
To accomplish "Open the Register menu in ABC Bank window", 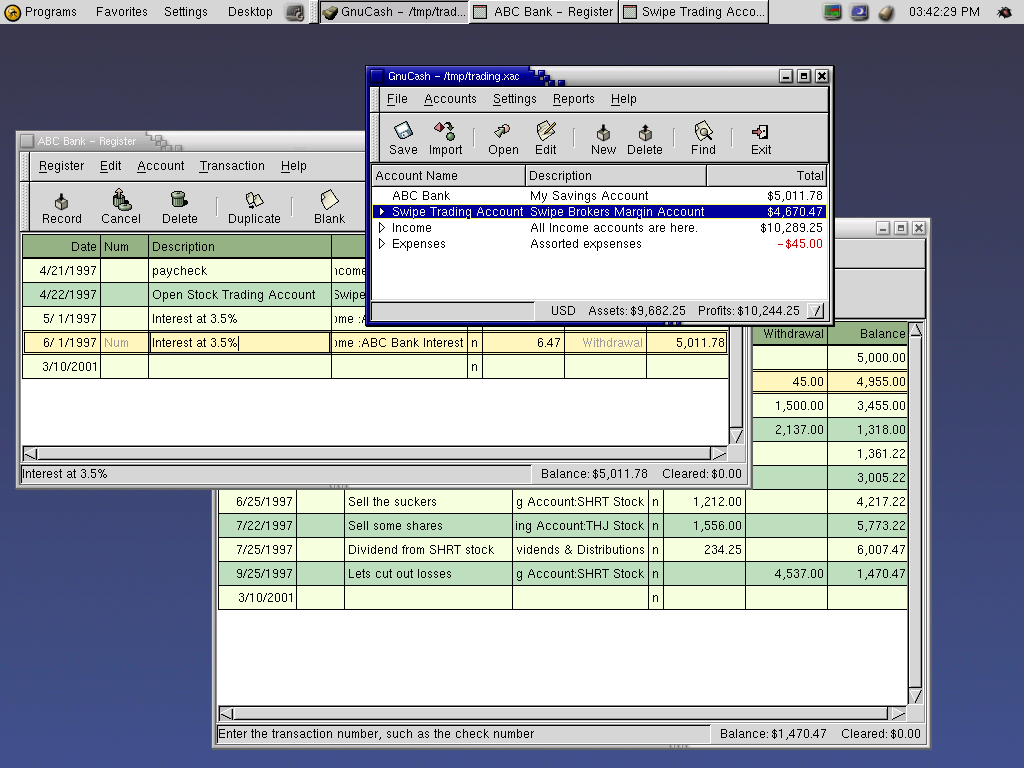I will [x=61, y=166].
